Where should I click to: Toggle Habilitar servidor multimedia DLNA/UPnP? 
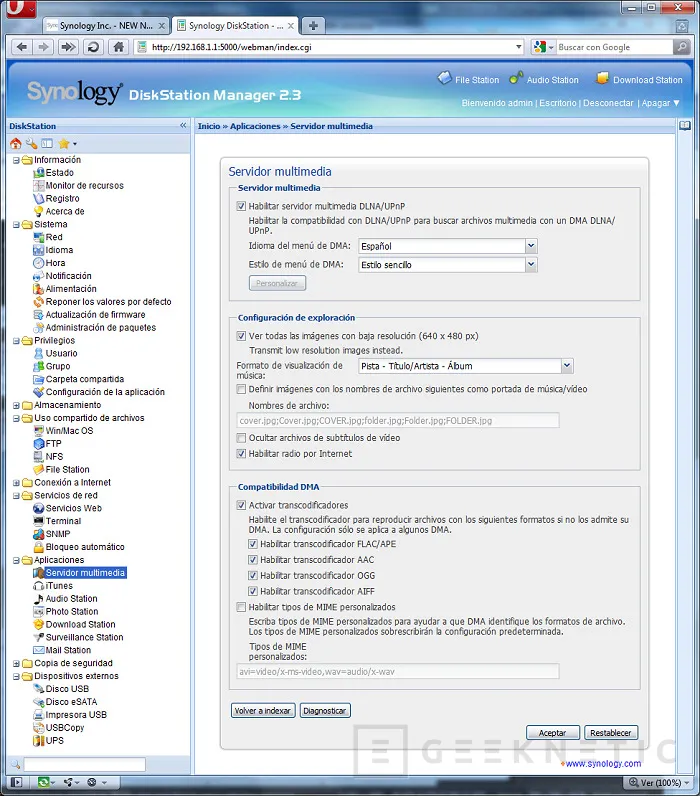(241, 206)
